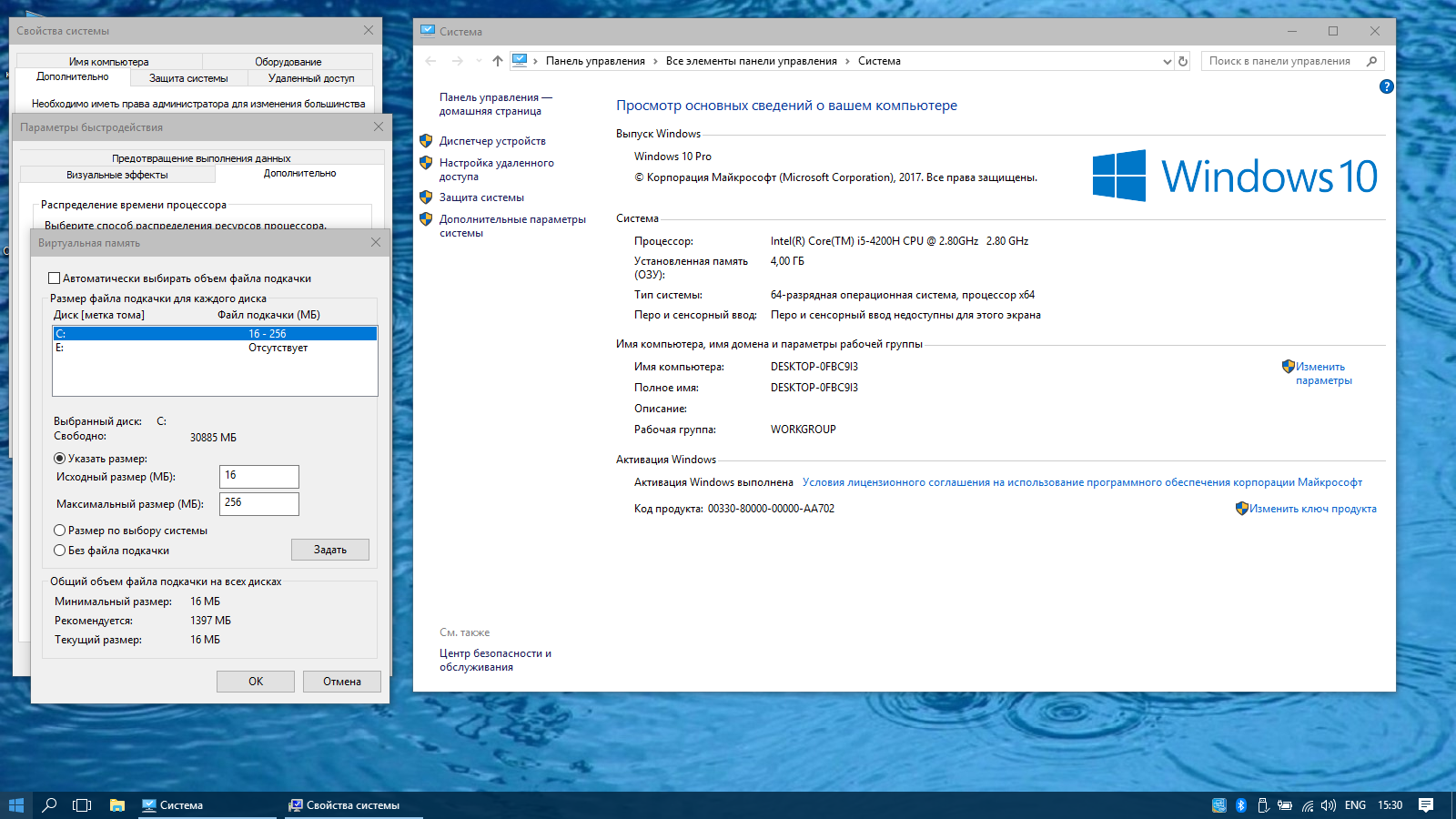
Task: Click the battery power tray icon
Action: (x=1285, y=805)
